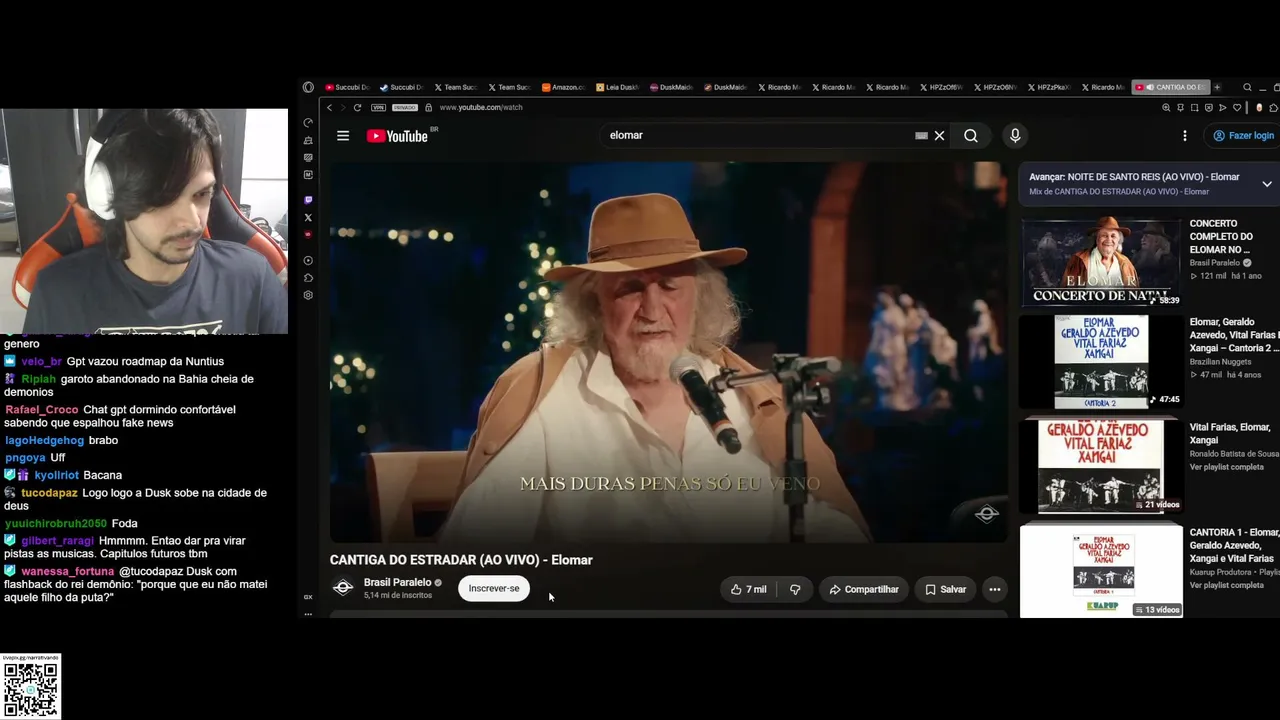
Task: Open the on-screen keyboard in search box
Action: coord(921,136)
